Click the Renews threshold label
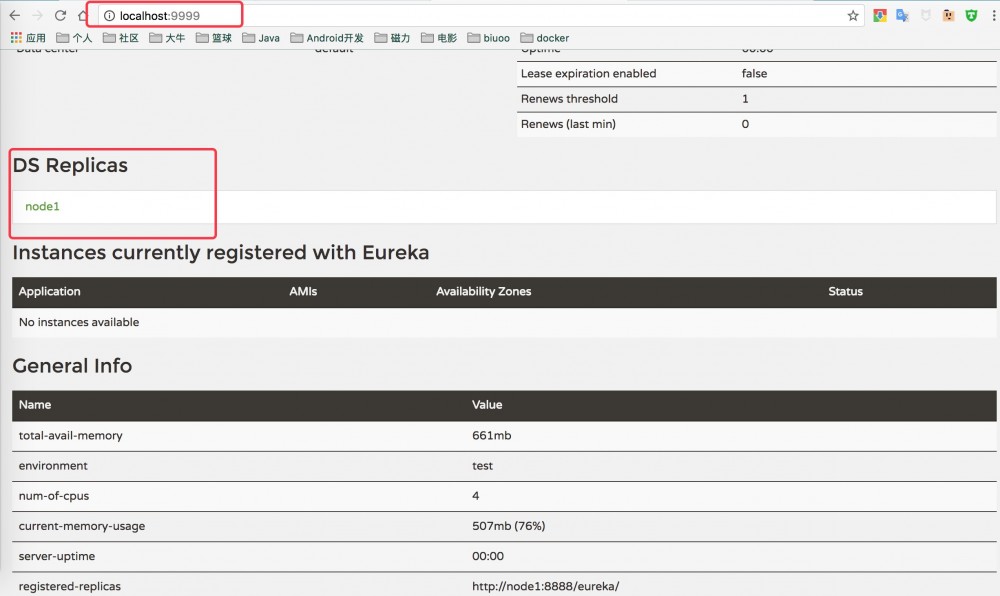1000x596 pixels. 570,99
